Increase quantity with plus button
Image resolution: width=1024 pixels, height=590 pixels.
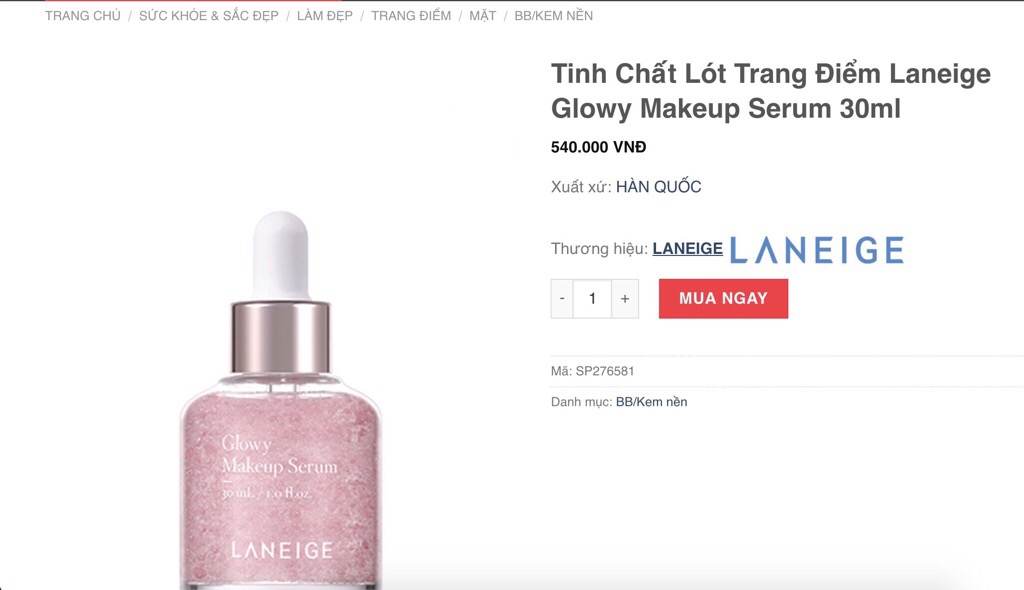[x=625, y=299]
